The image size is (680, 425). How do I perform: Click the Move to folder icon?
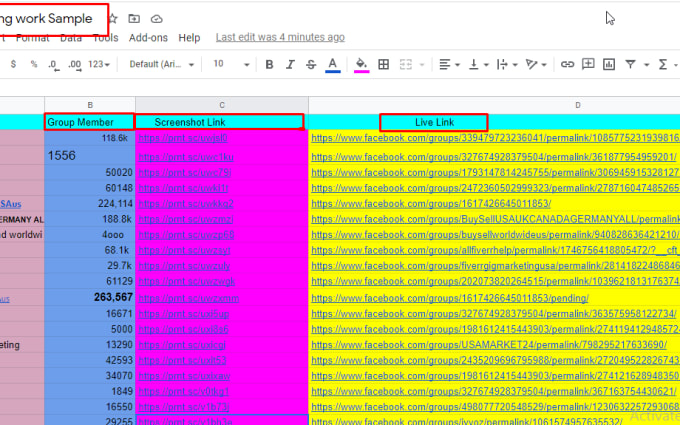[134, 19]
